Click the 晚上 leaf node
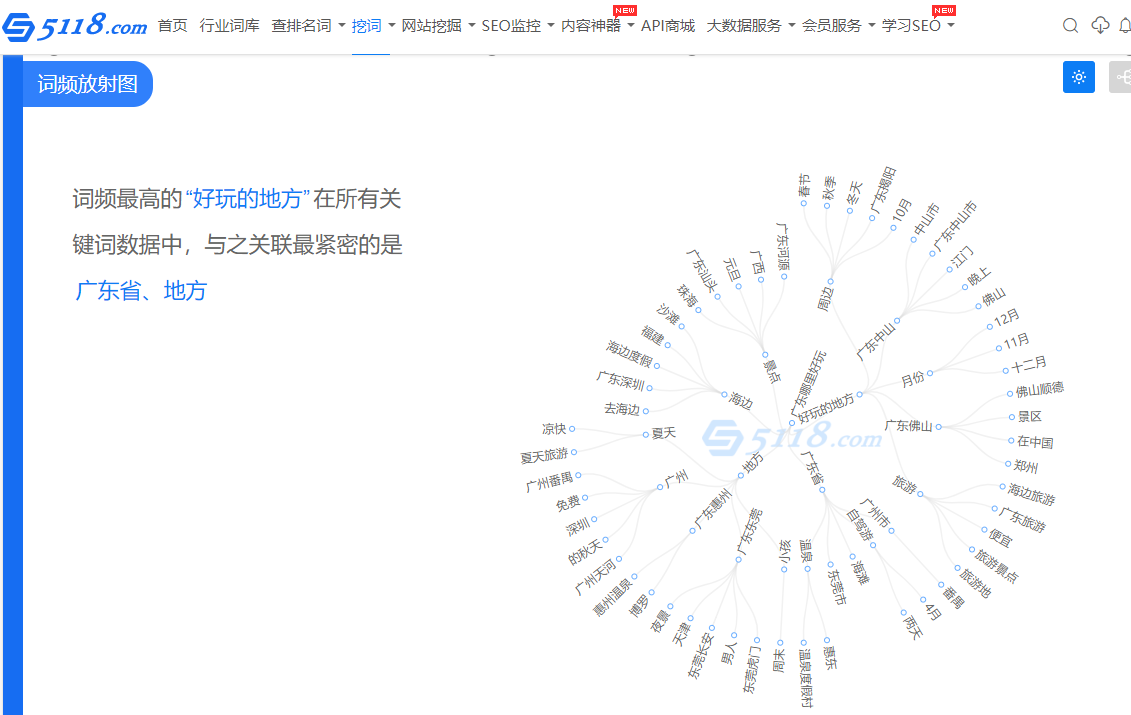The width and height of the screenshot is (1131, 715). click(979, 277)
